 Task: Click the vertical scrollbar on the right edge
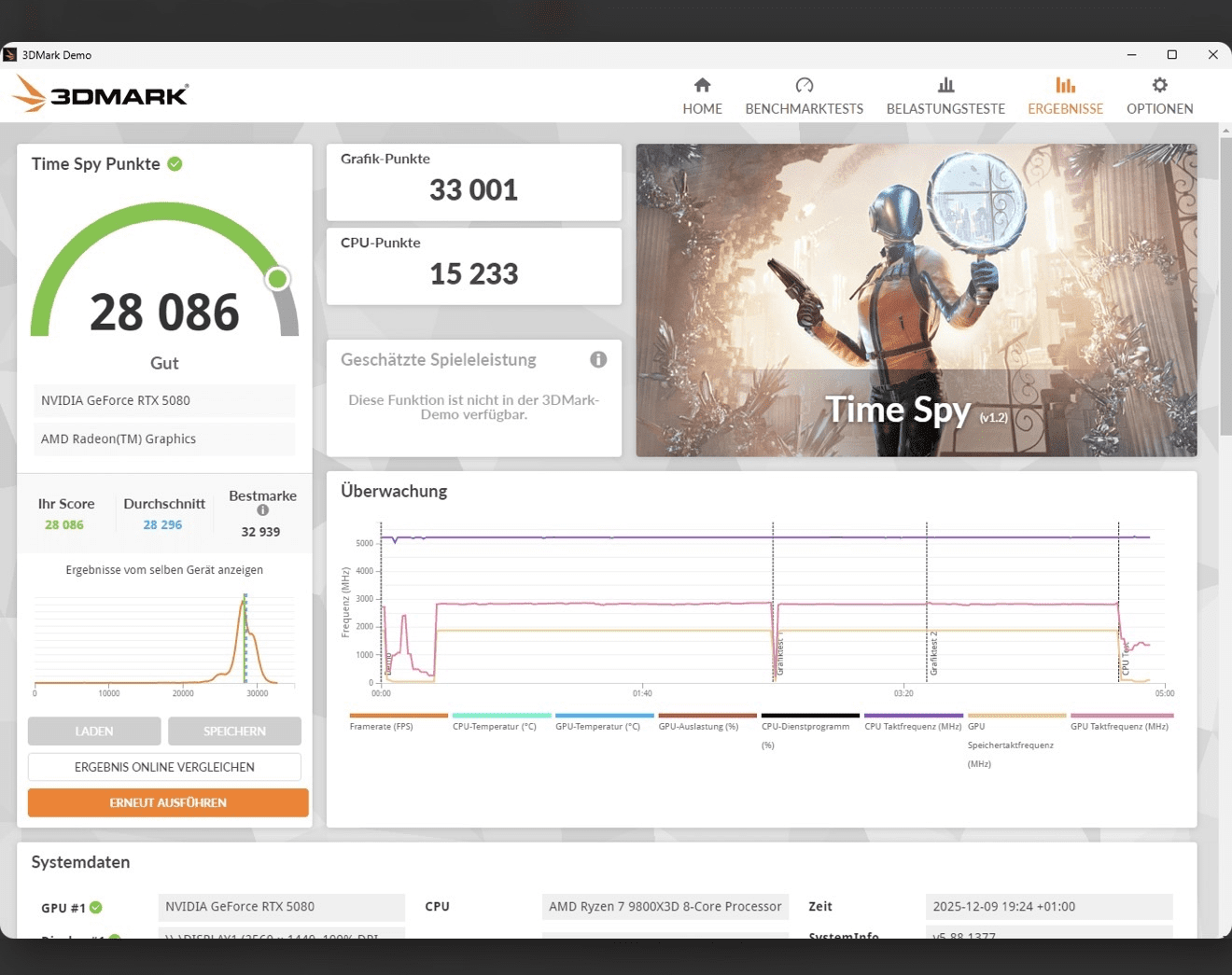(x=1225, y=285)
